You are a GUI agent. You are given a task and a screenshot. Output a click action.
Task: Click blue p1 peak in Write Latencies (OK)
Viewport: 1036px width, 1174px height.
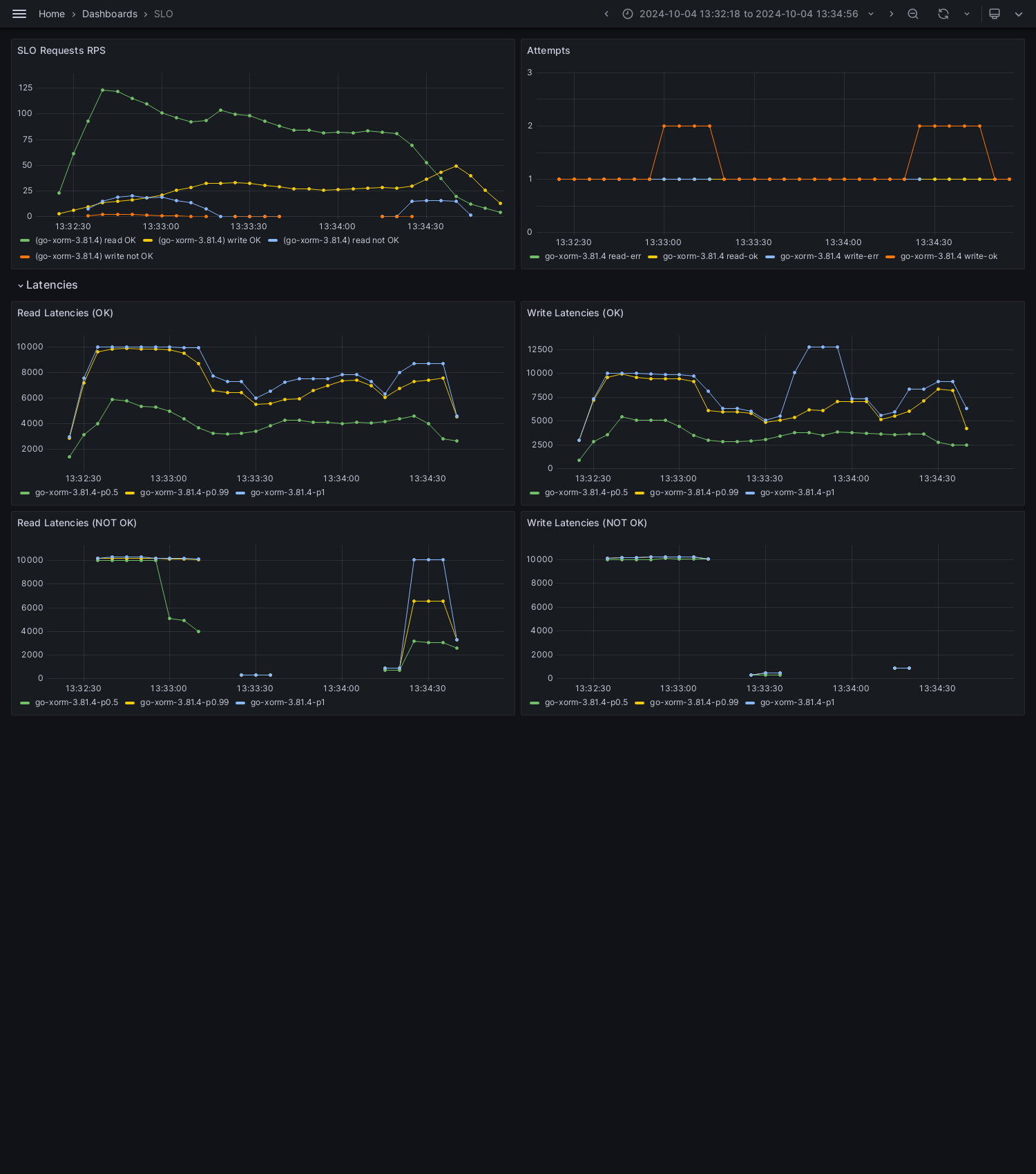(823, 347)
